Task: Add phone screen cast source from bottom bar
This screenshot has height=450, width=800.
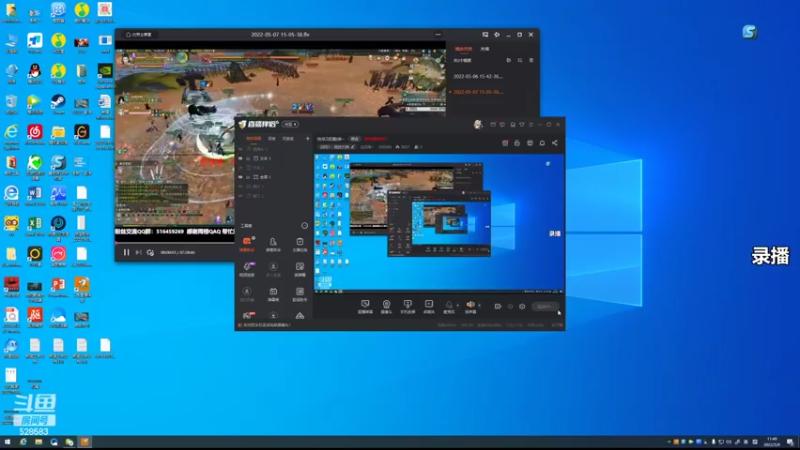Action: (407, 306)
